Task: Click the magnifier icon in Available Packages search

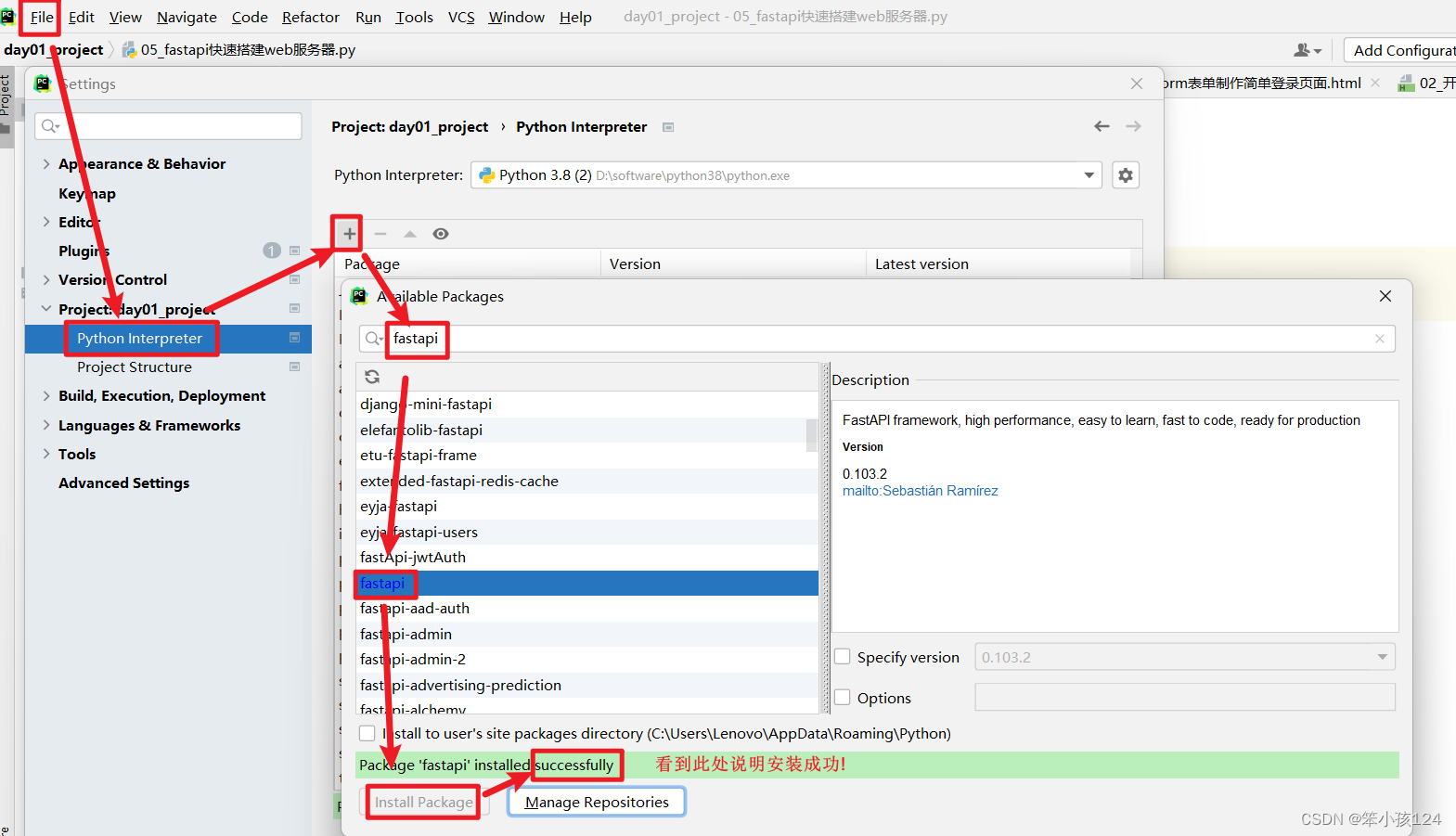Action: point(373,339)
